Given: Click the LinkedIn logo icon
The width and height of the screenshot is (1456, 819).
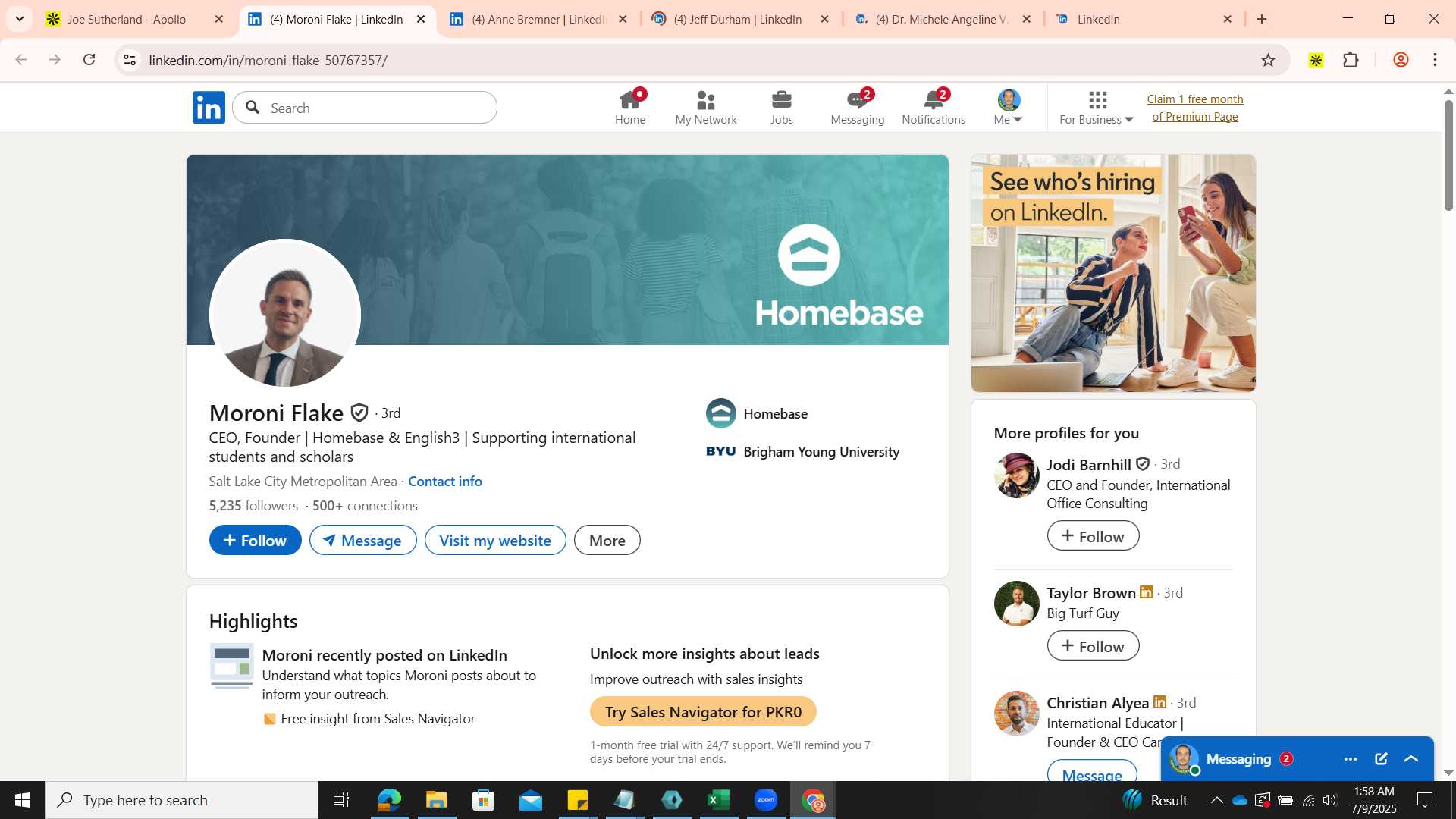Looking at the screenshot, I should point(209,108).
